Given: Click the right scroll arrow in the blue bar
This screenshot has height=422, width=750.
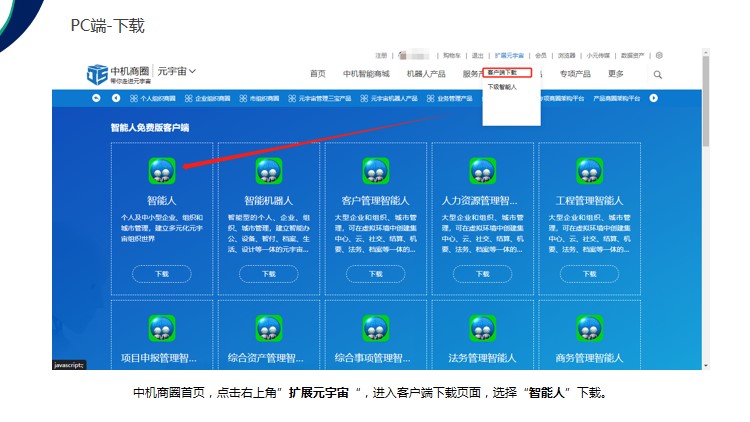Looking at the screenshot, I should point(653,98).
